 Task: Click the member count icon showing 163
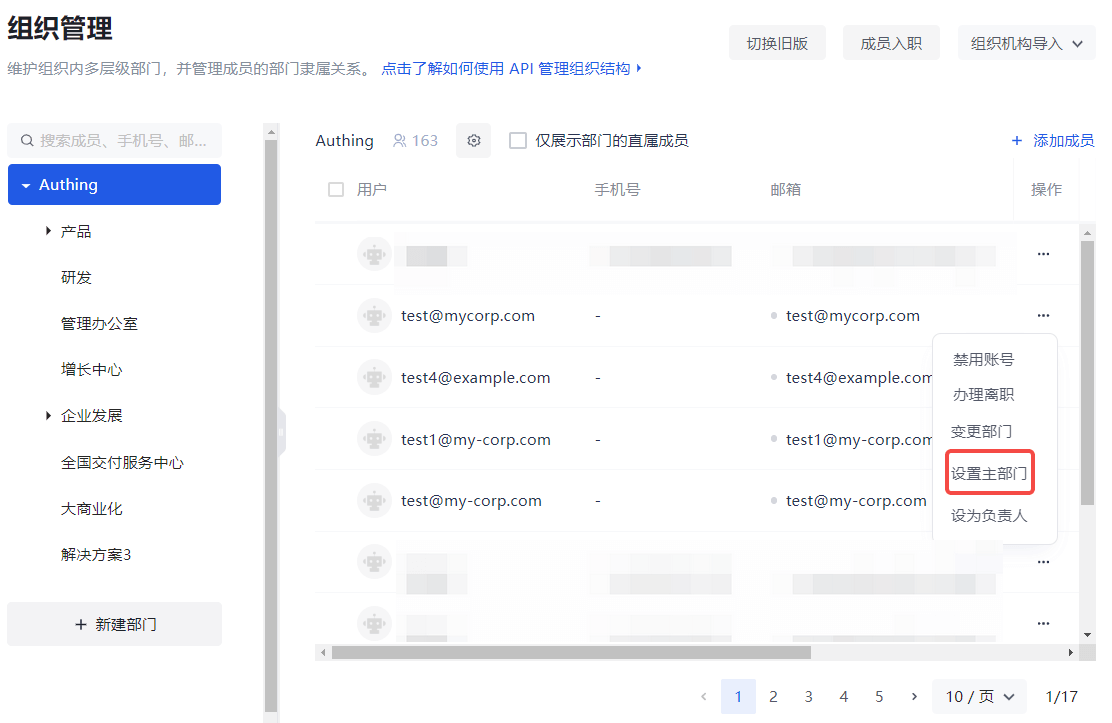(400, 141)
